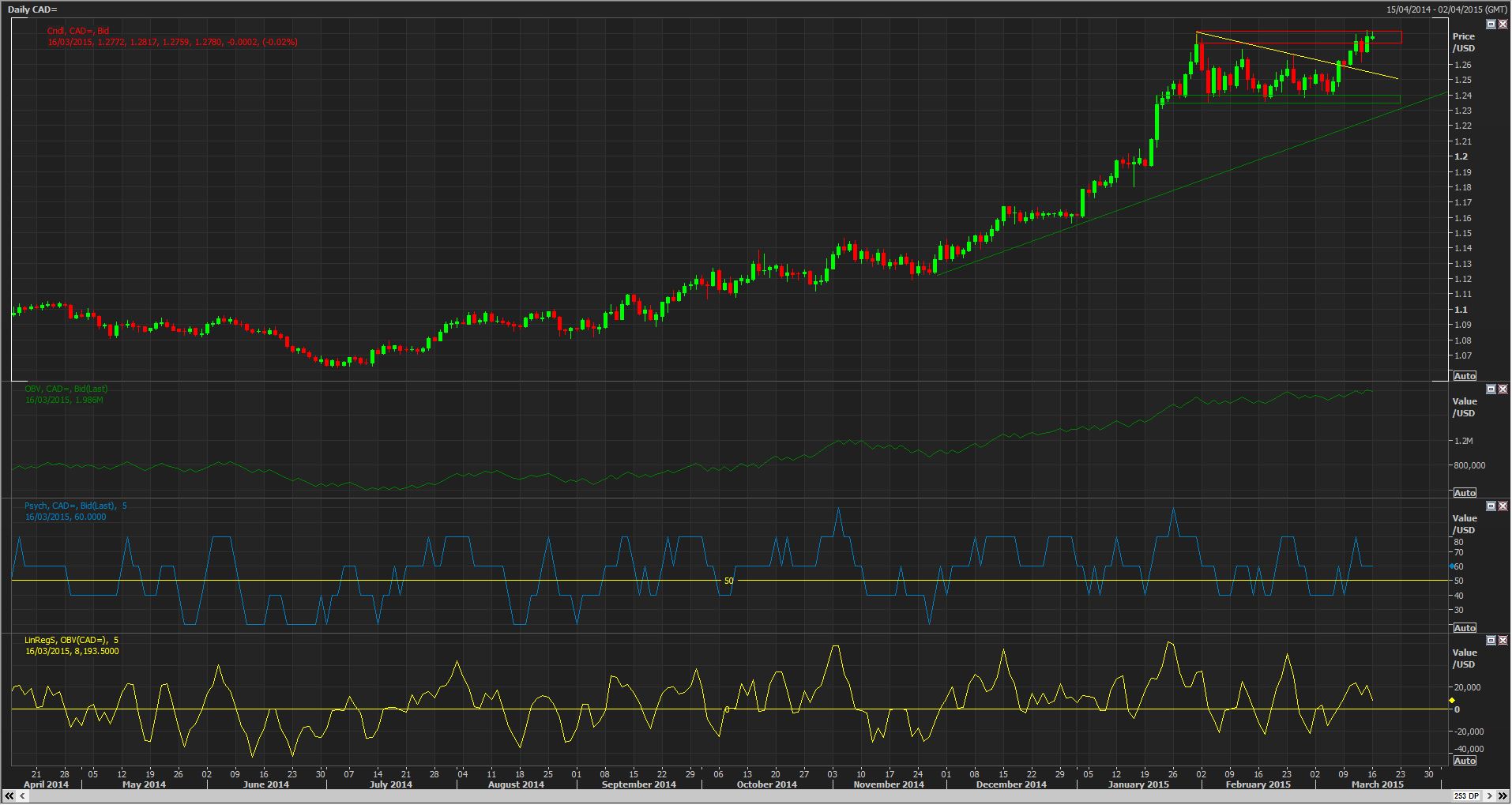The height and width of the screenshot is (805, 1512).
Task: Select the 'LinRegS, OBV(CAD=), 5' legend
Action: point(72,640)
